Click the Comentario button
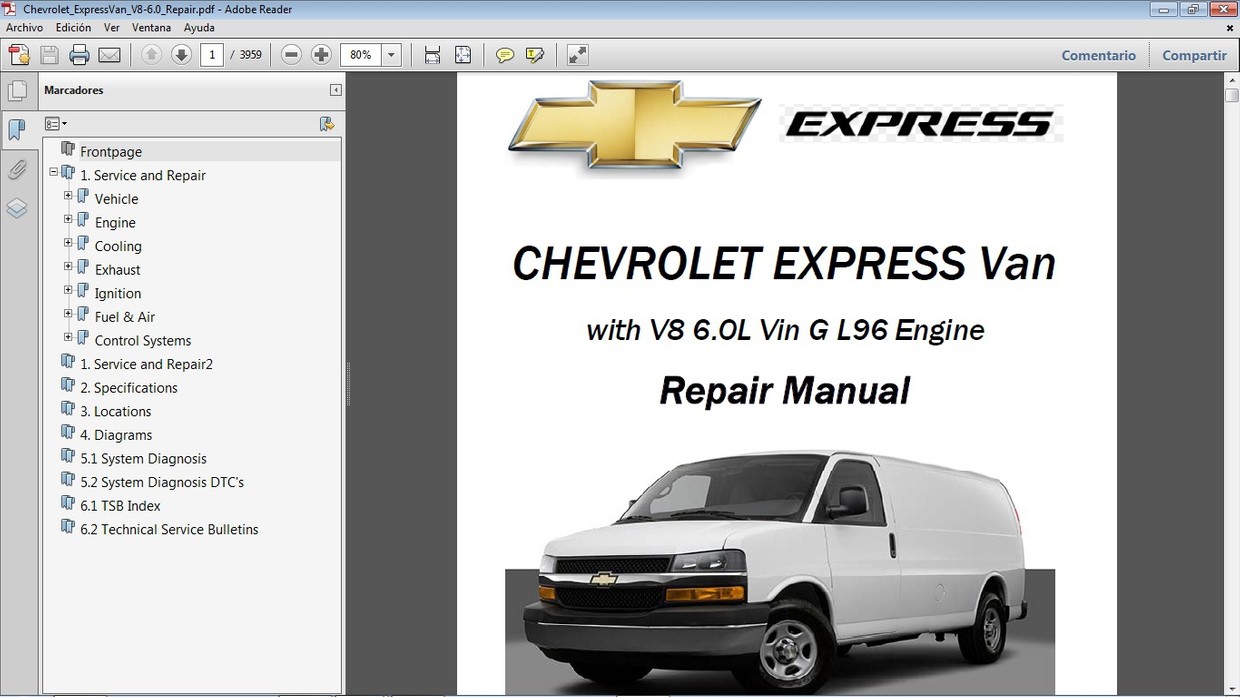The height and width of the screenshot is (697, 1240). 1098,55
